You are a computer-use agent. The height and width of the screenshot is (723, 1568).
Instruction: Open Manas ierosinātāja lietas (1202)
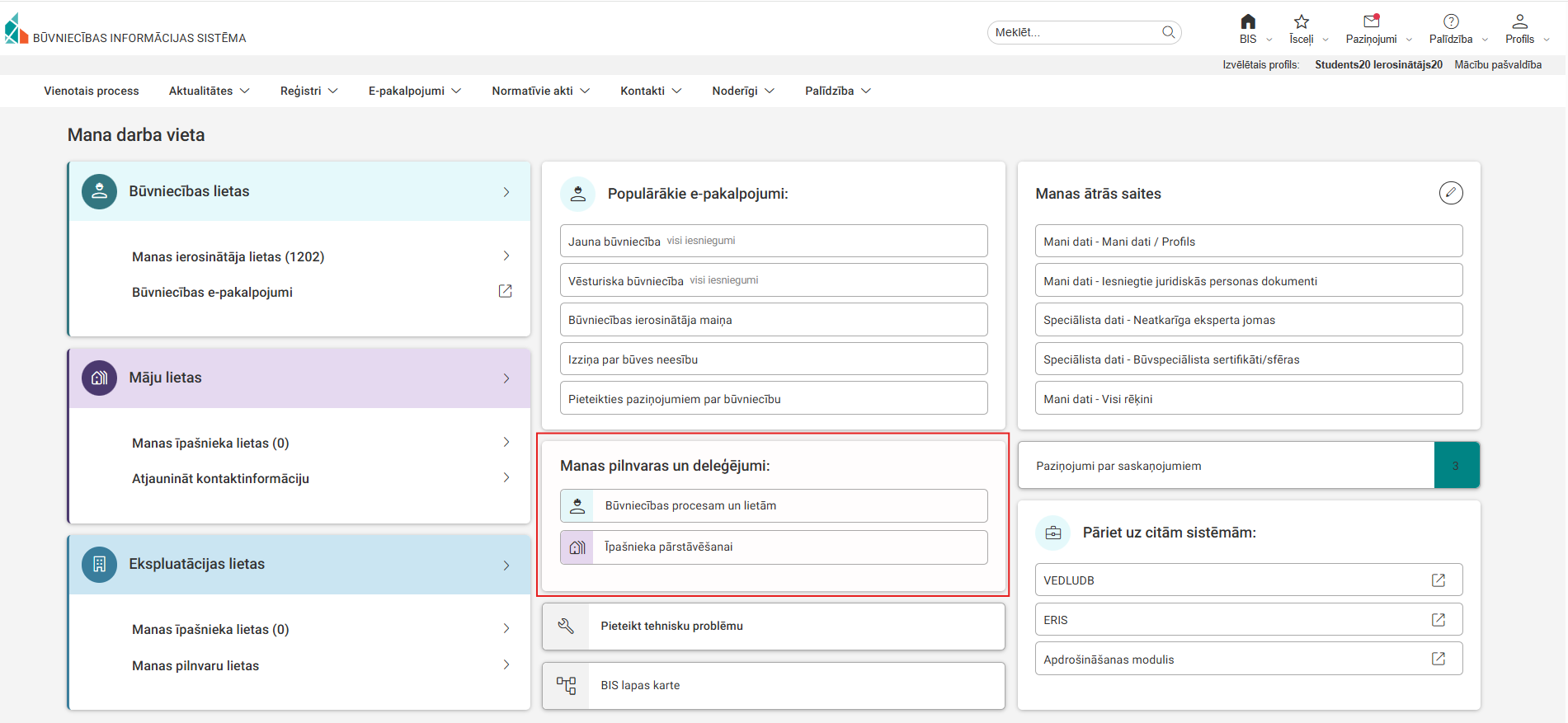(228, 257)
